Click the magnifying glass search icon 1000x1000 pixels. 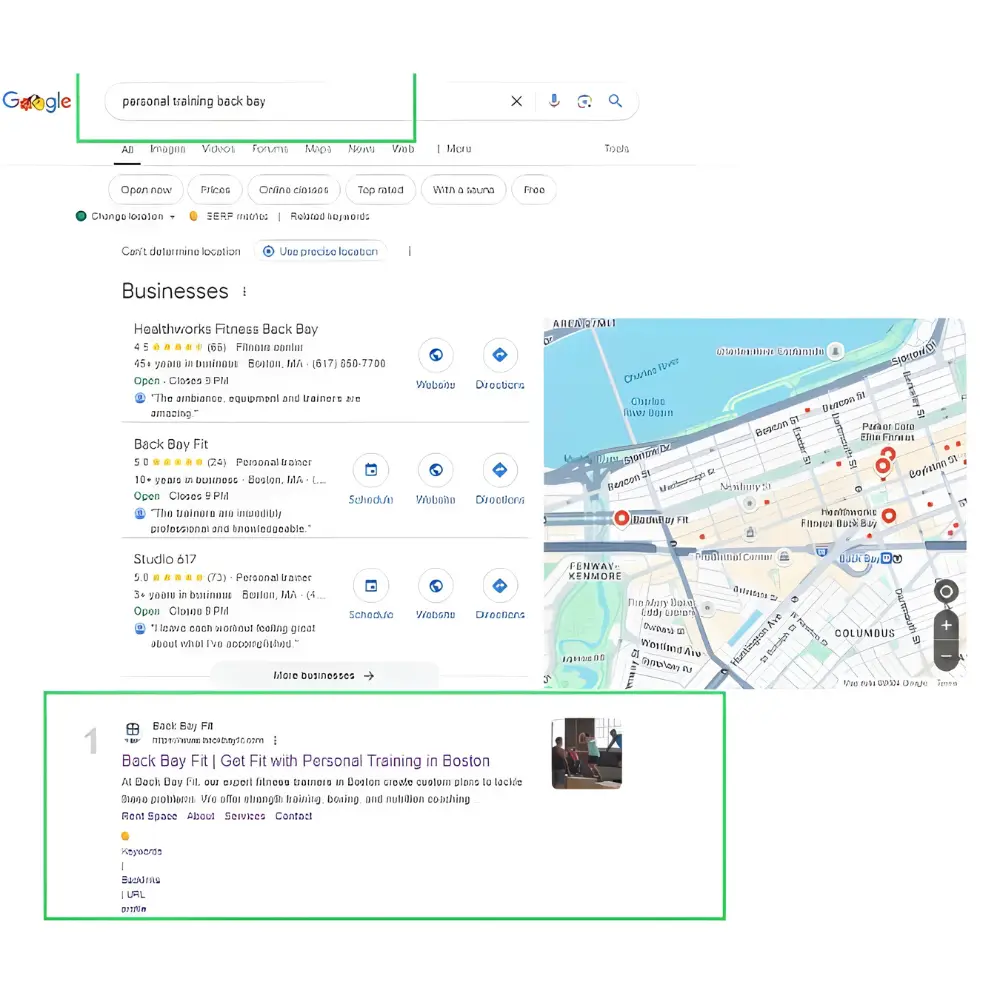point(616,101)
